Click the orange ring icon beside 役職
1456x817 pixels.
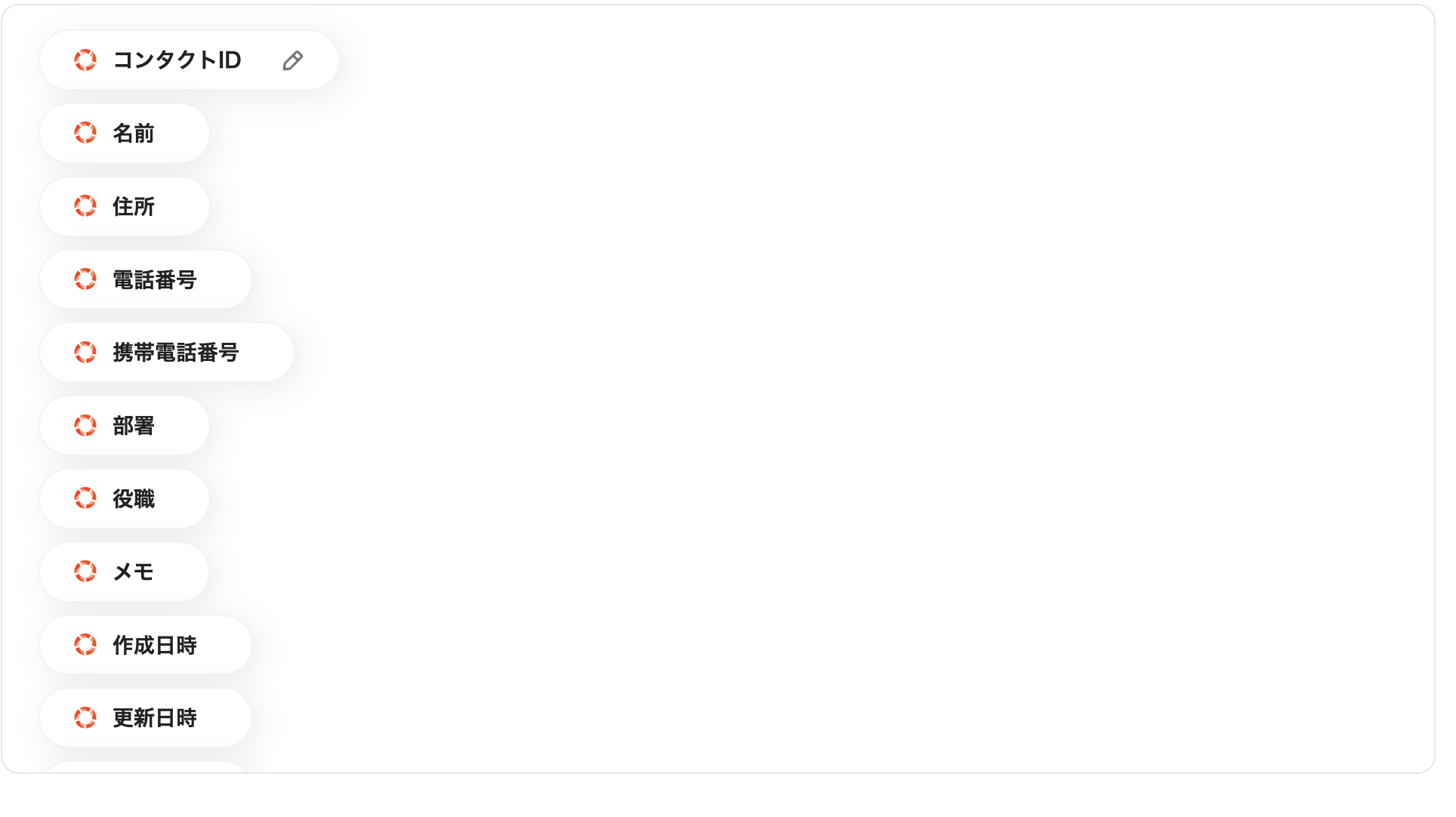(85, 498)
